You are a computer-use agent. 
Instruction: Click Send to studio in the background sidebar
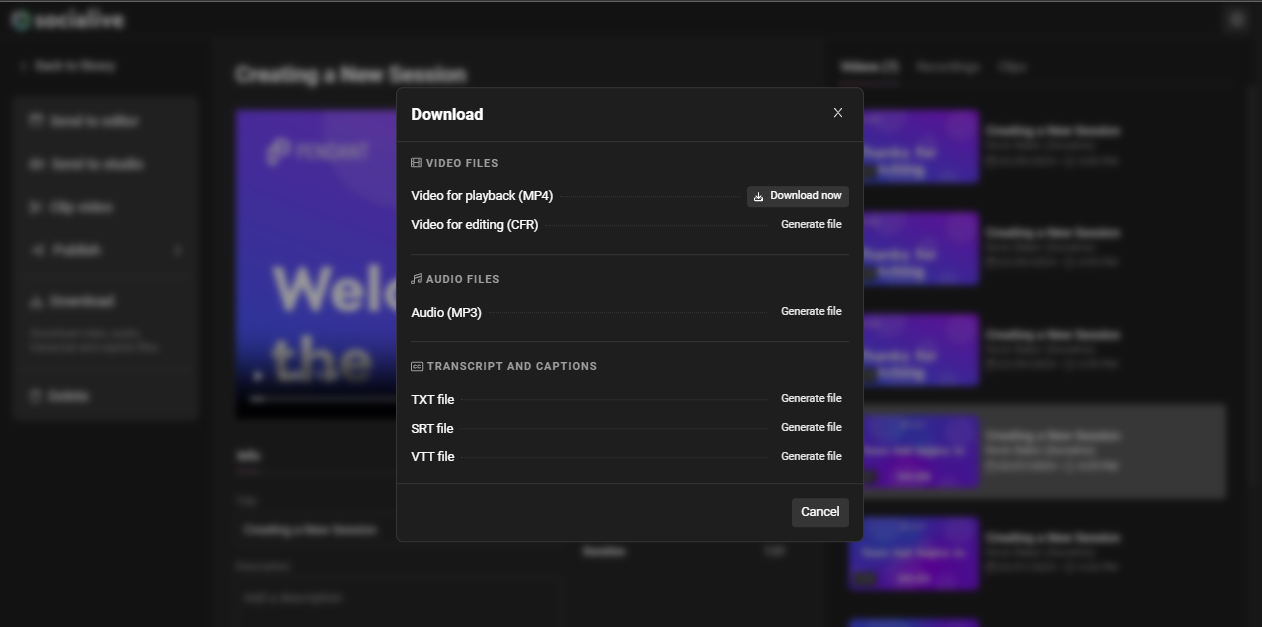click(106, 164)
